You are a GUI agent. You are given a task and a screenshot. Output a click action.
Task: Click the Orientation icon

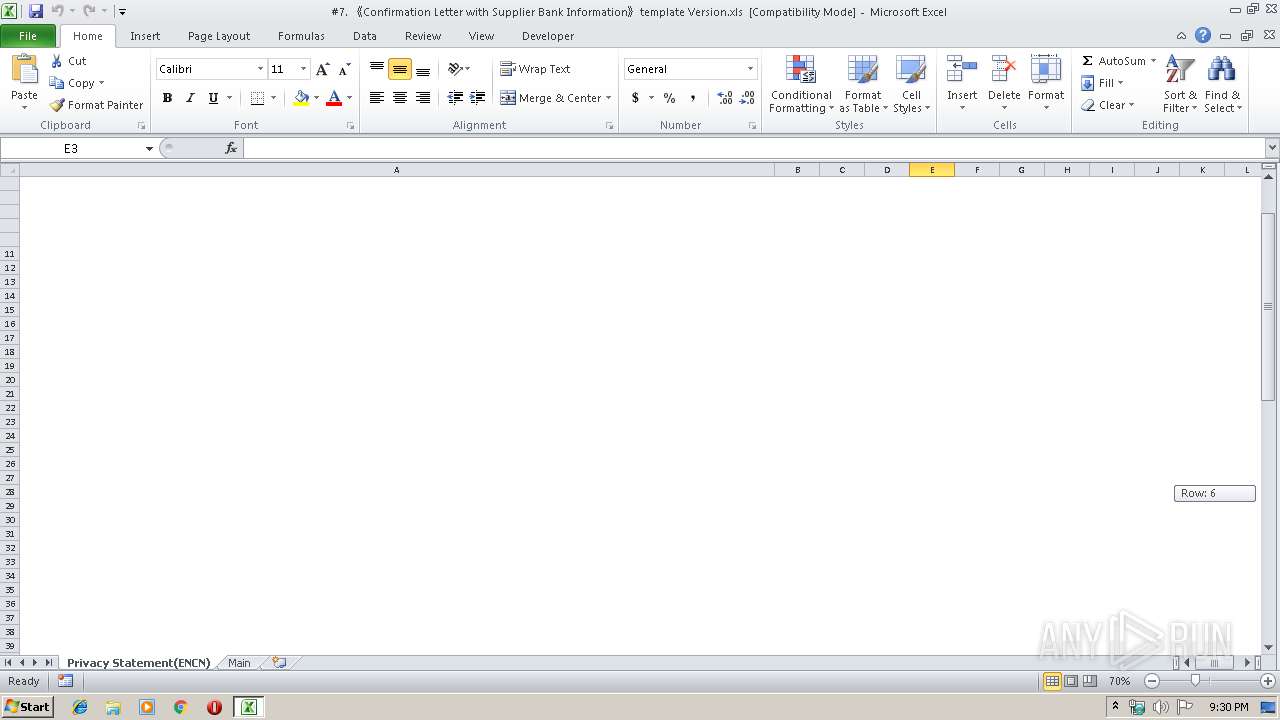(457, 69)
